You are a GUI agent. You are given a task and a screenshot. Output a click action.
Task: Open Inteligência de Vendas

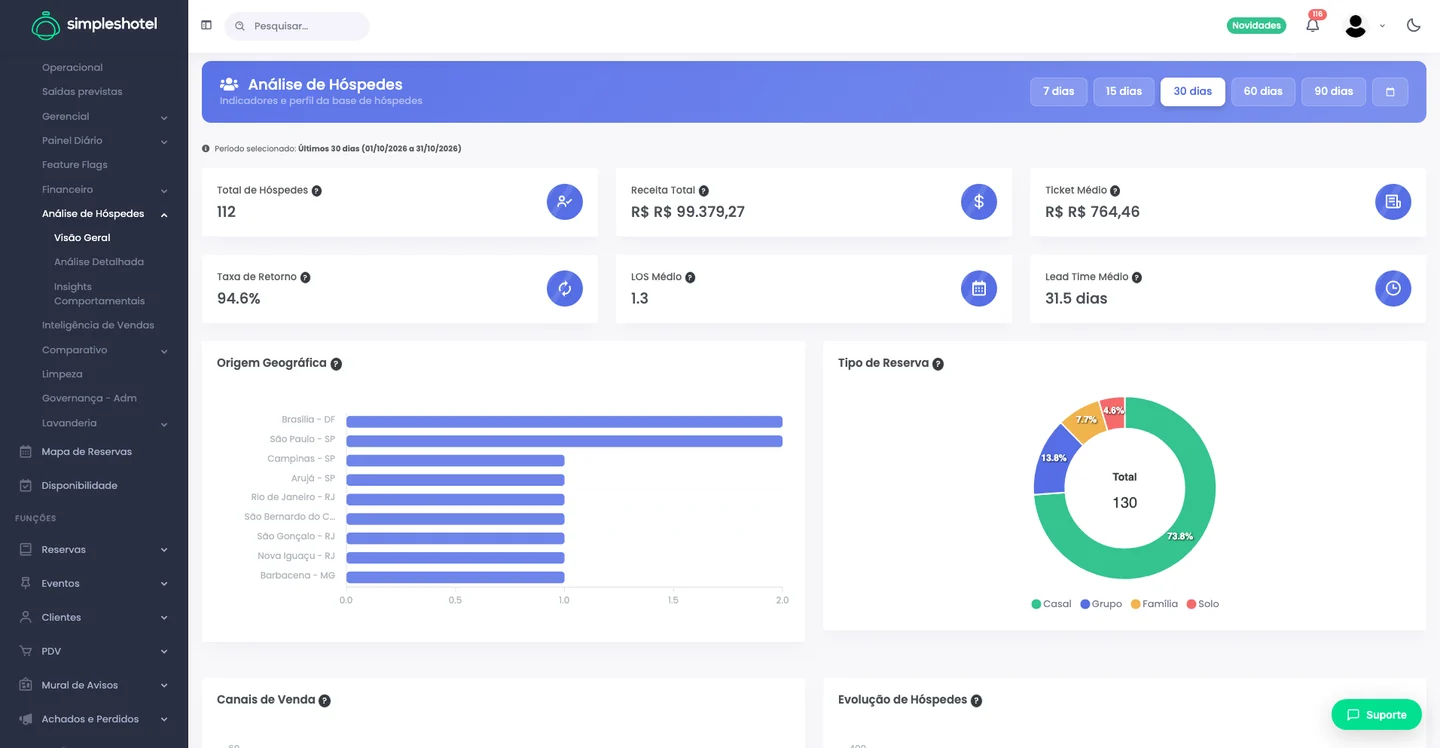[x=98, y=325]
